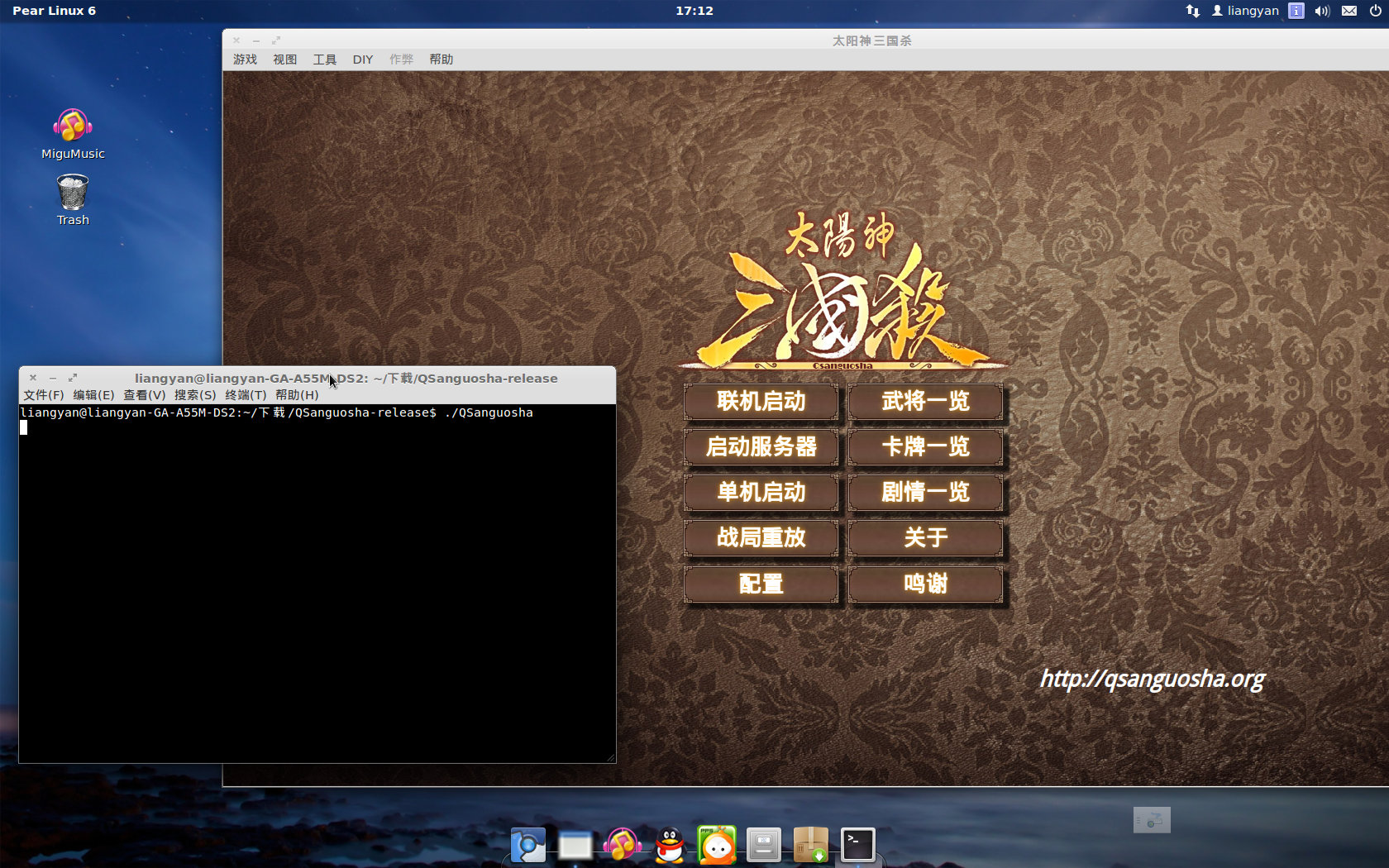Open the 帮助 menu in game window
The image size is (1389, 868).
tap(441, 60)
